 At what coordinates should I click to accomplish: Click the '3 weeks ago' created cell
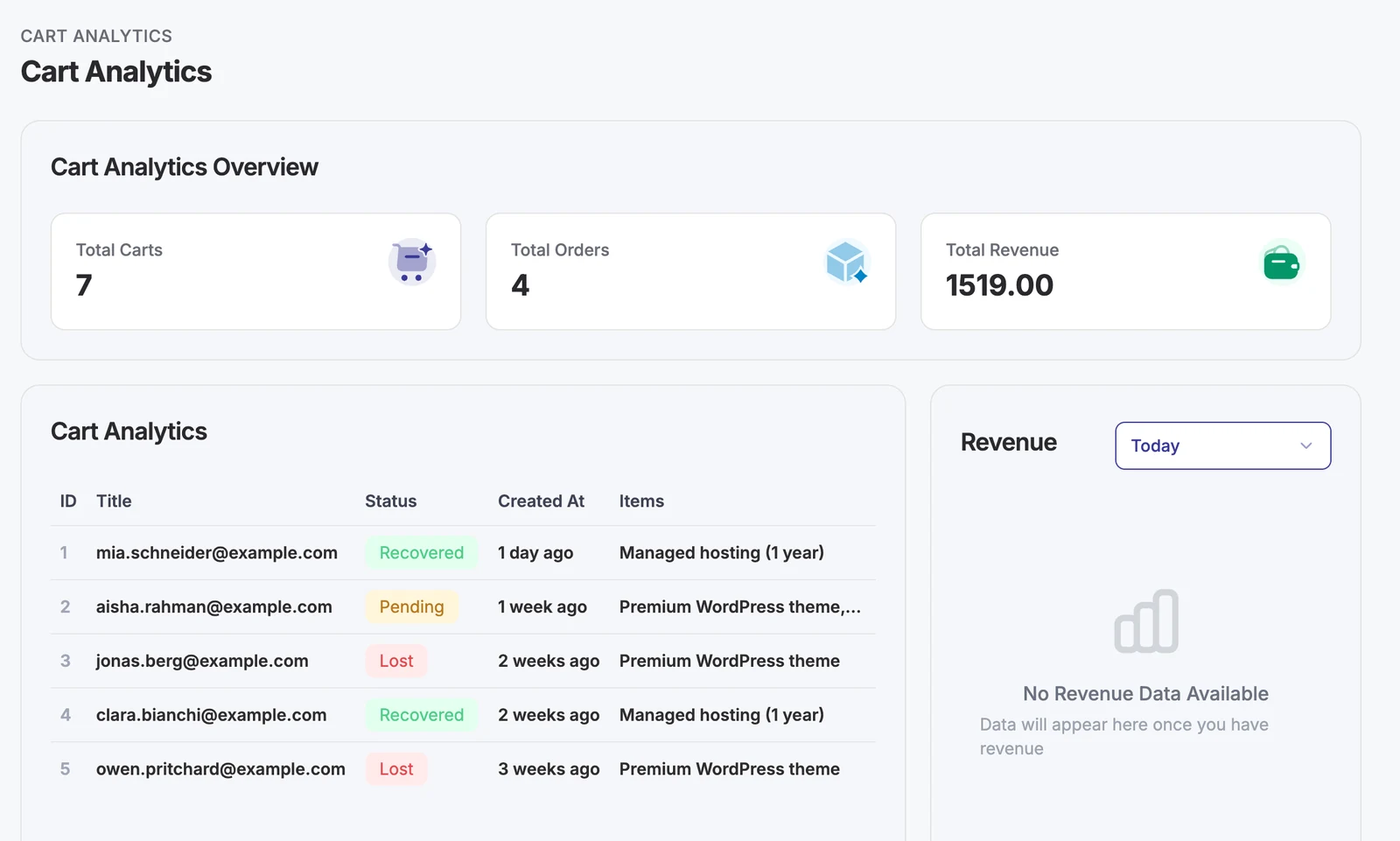[549, 769]
